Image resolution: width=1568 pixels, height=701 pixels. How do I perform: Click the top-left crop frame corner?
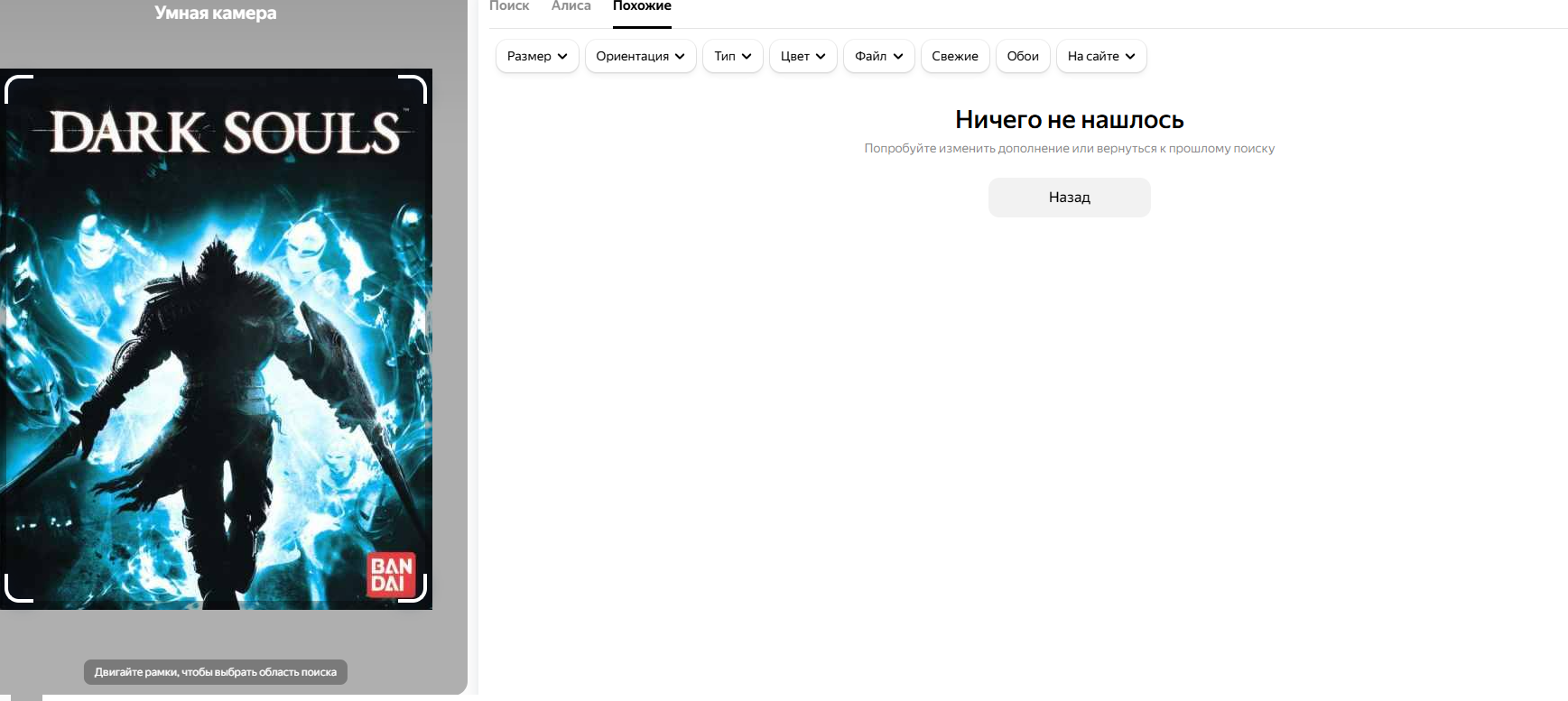(x=18, y=88)
